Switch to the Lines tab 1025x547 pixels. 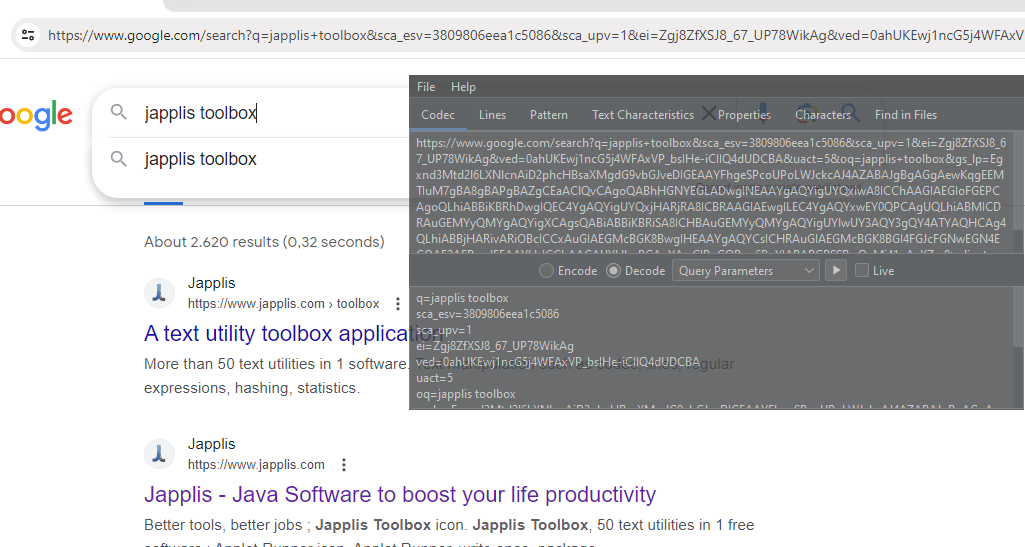tap(492, 115)
